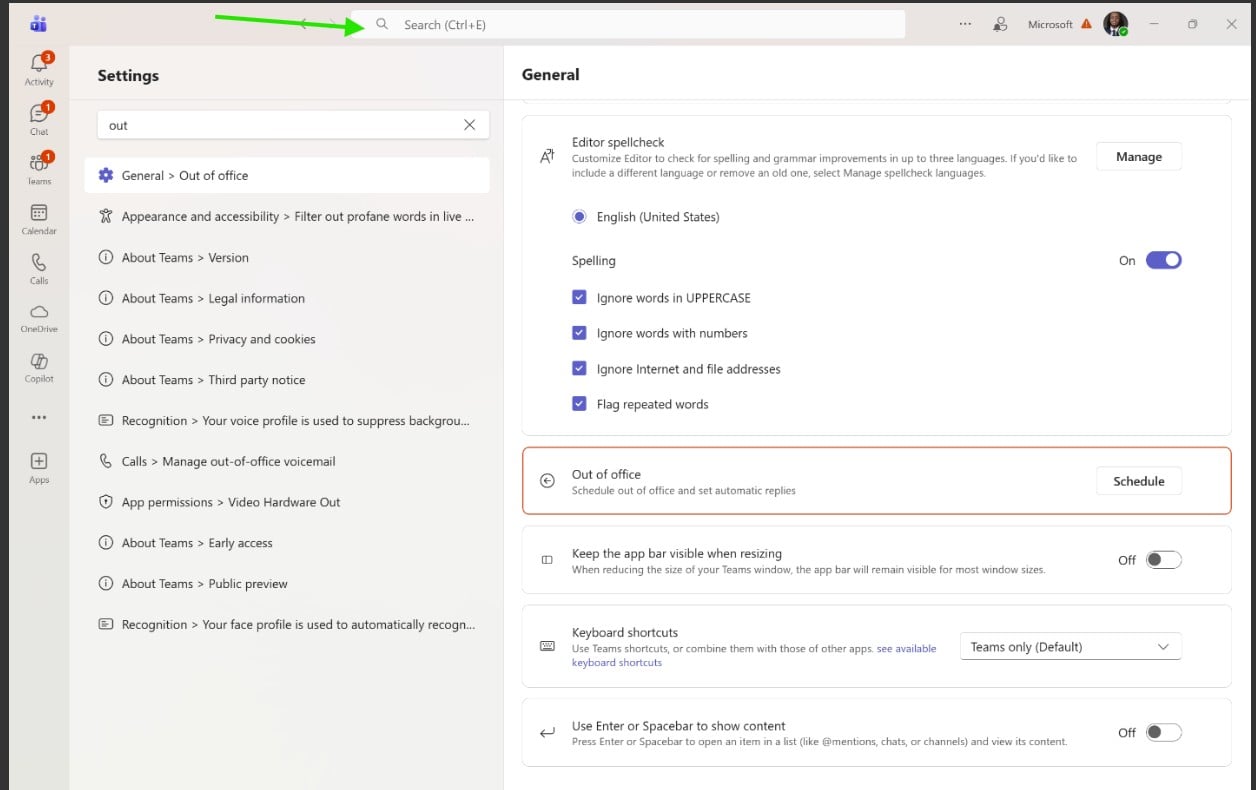1256x790 pixels.
Task: Click the top Search (Ctrl+E) field
Action: (640, 24)
